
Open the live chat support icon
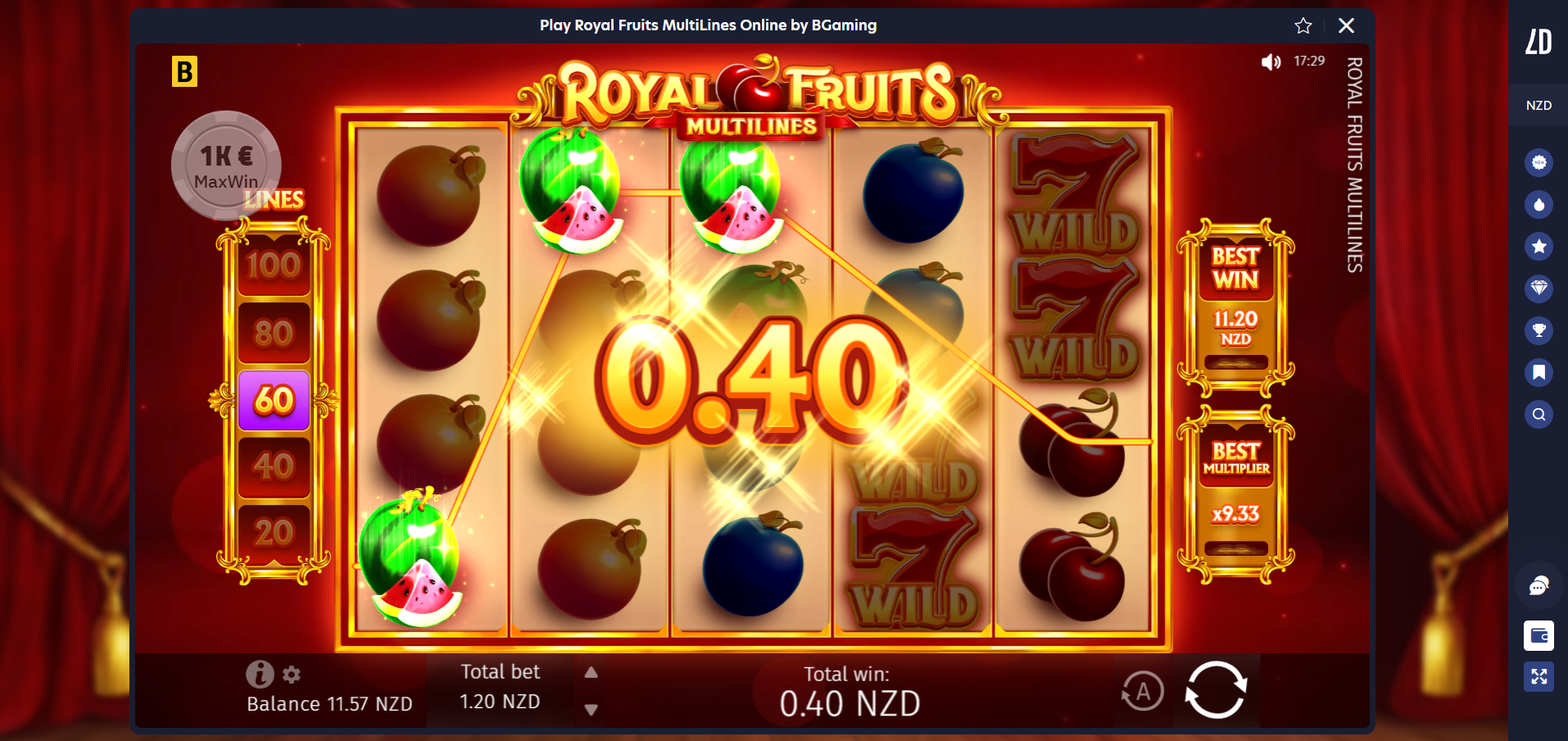click(x=1539, y=586)
